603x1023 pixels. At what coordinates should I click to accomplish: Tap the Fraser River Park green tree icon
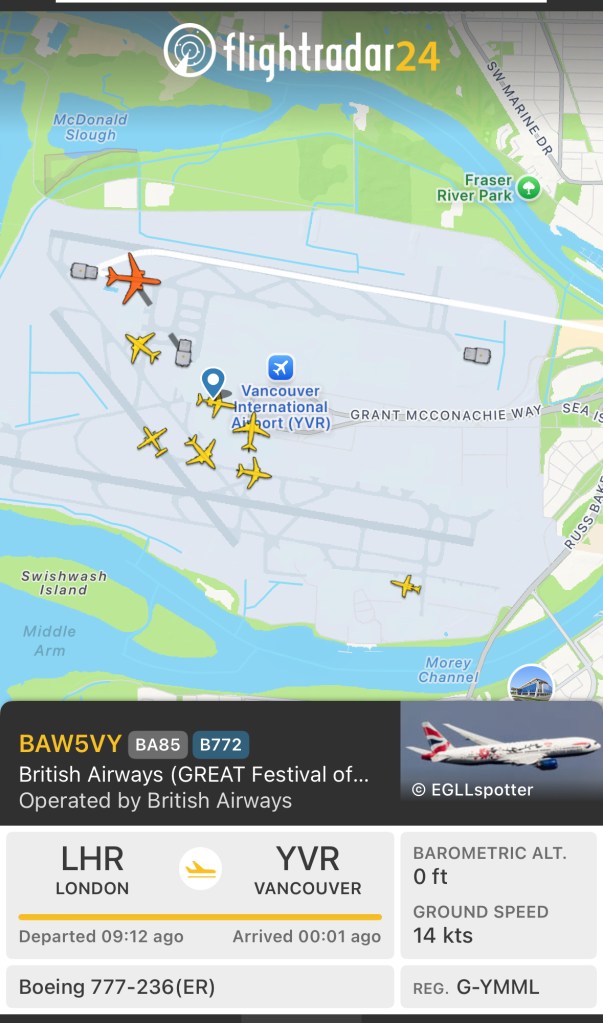[x=529, y=189]
